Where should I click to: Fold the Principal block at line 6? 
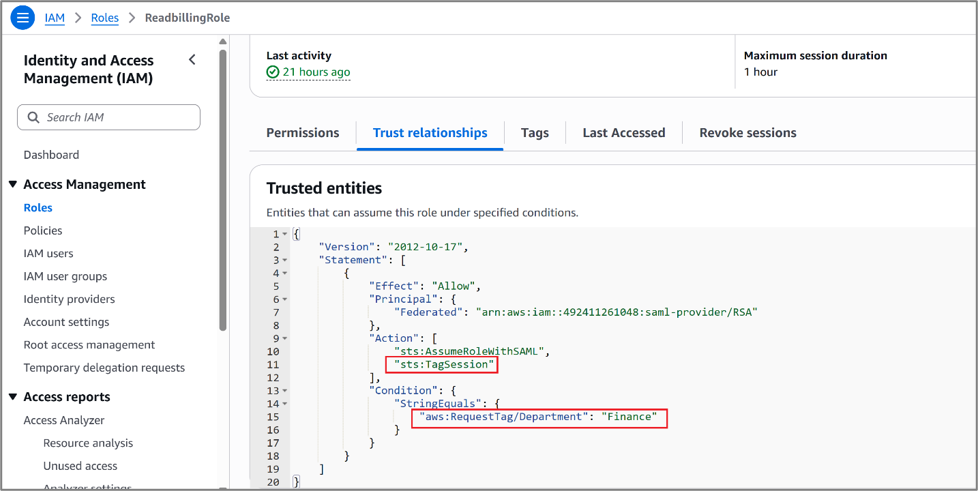click(284, 299)
